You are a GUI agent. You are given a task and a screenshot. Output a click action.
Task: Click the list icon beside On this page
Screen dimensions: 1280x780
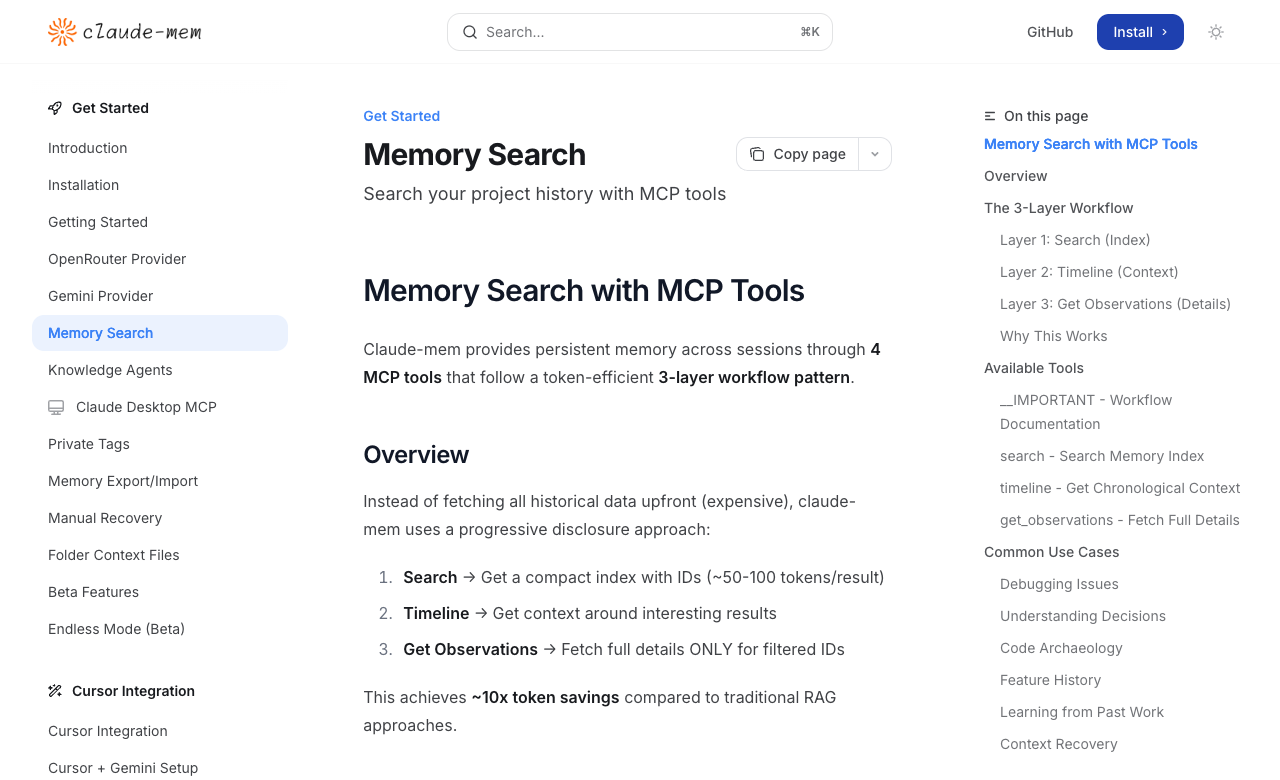coord(990,116)
